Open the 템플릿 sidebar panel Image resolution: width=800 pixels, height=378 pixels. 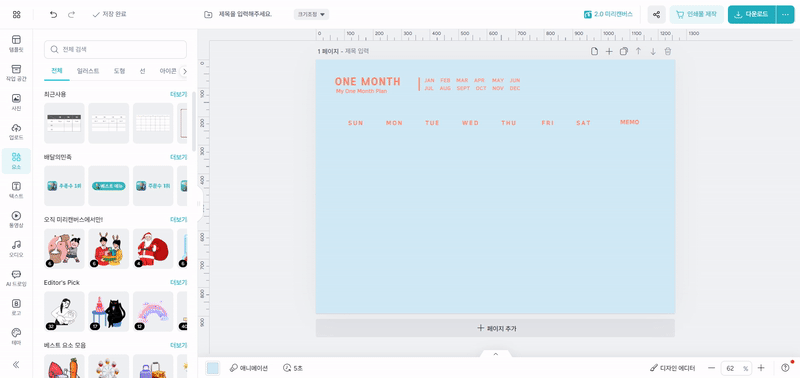click(x=16, y=44)
